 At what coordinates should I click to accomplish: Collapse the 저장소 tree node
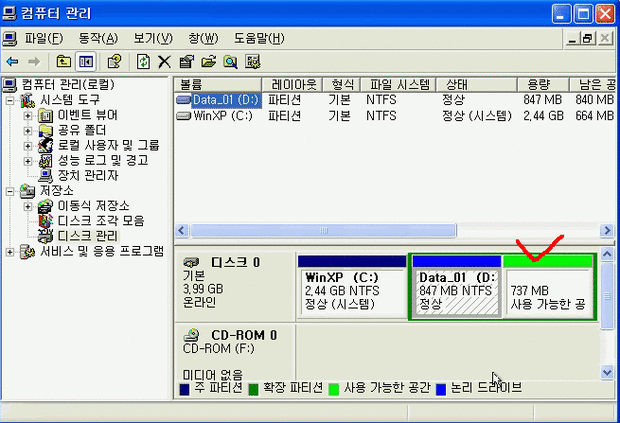[10, 191]
